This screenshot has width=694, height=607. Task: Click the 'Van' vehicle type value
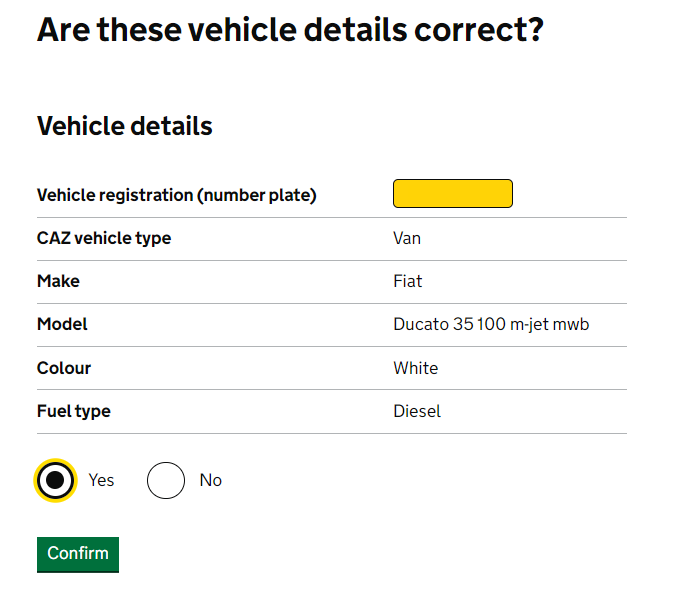407,238
